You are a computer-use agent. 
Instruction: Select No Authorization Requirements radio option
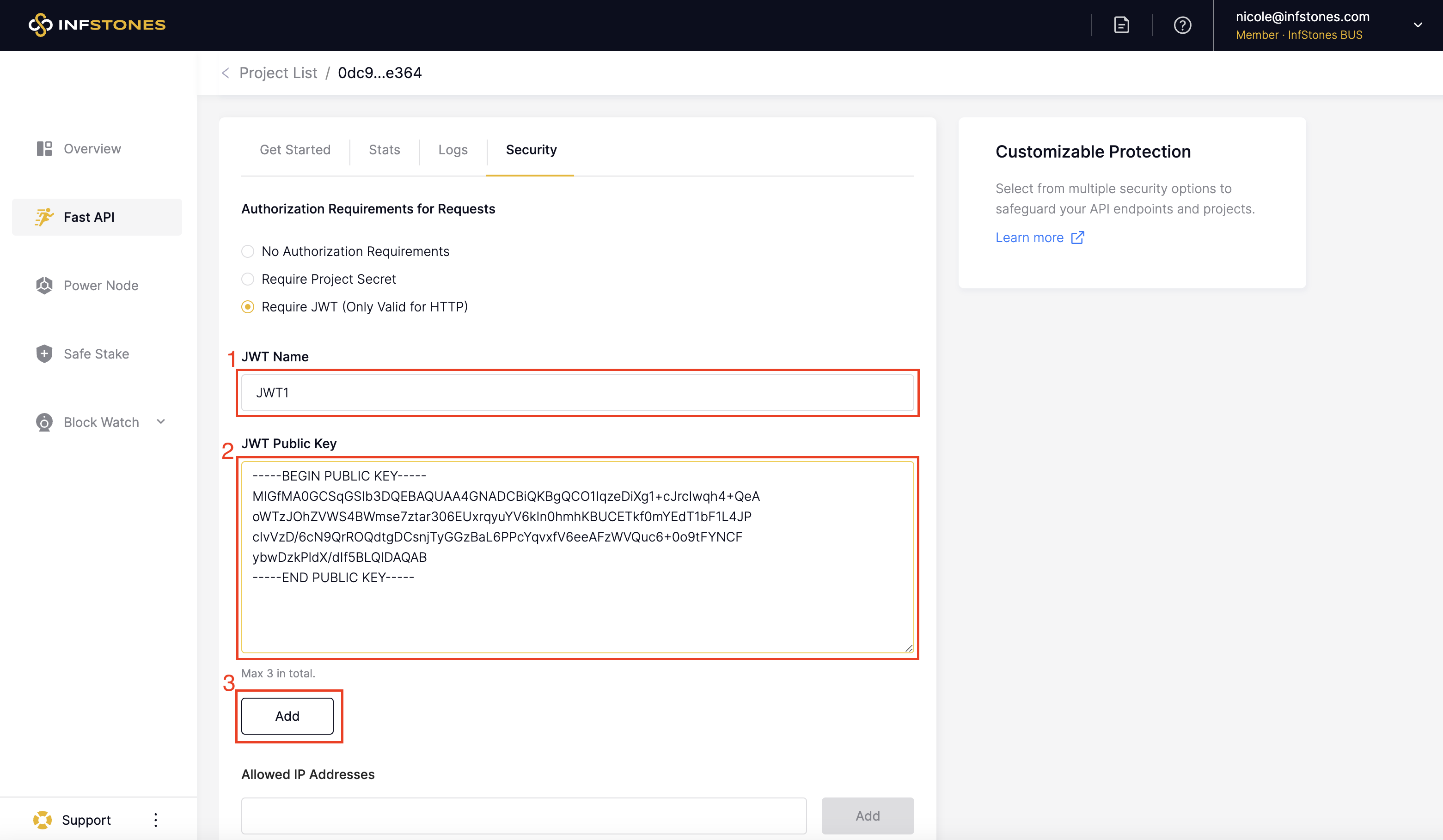coord(247,251)
